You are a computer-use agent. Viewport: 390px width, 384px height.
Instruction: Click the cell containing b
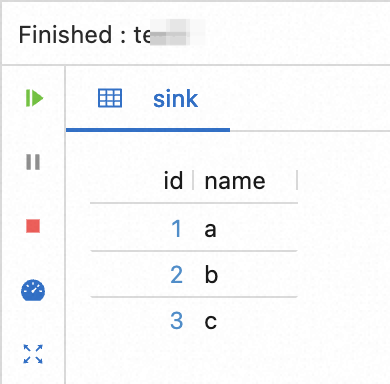(x=211, y=275)
